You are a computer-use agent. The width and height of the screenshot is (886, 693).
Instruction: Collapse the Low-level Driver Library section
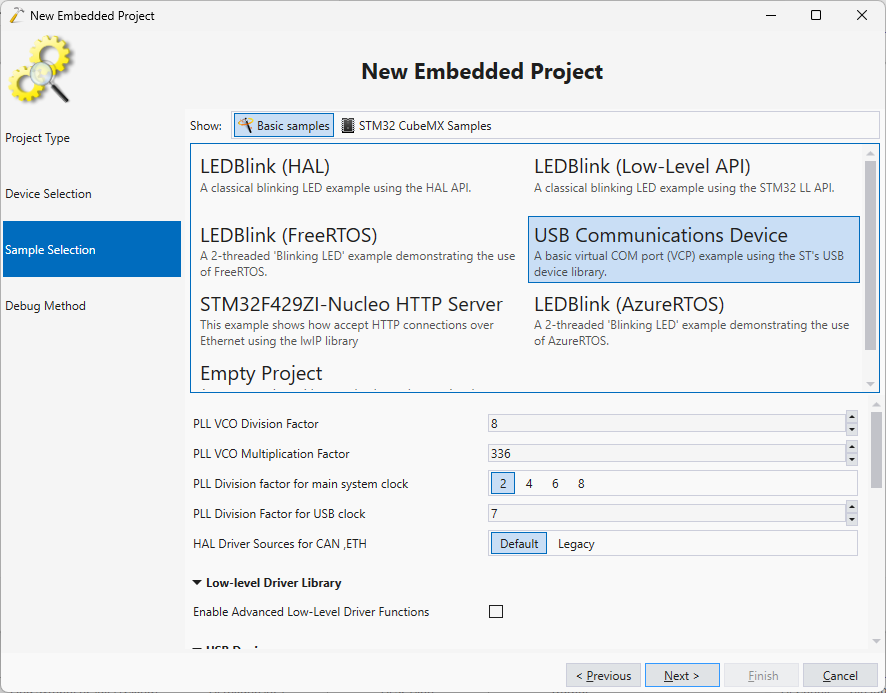click(x=197, y=583)
